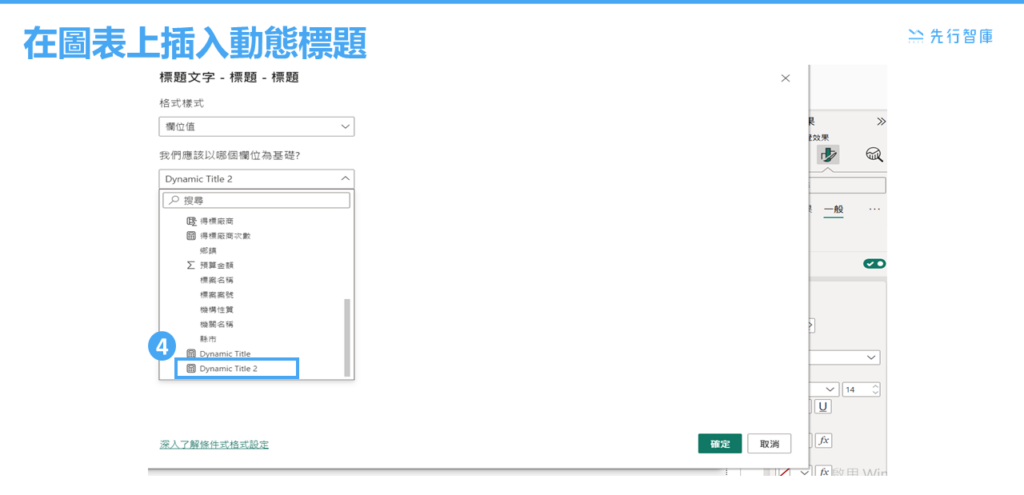Cancel the dialog with 取消
The height and width of the screenshot is (495, 1024).
coord(769,443)
